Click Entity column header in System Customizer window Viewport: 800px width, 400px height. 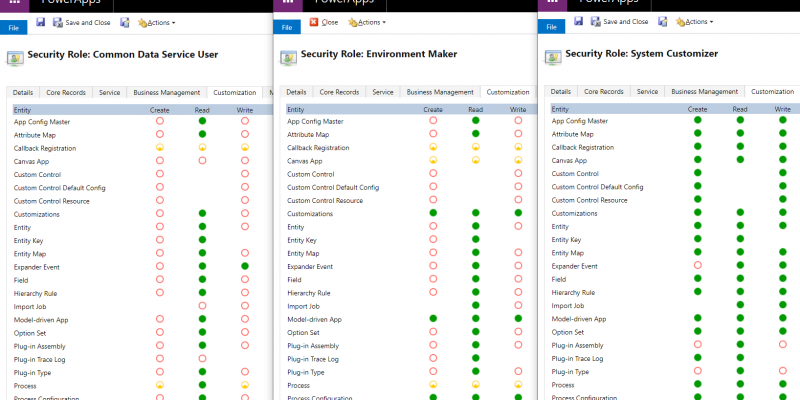[560, 109]
